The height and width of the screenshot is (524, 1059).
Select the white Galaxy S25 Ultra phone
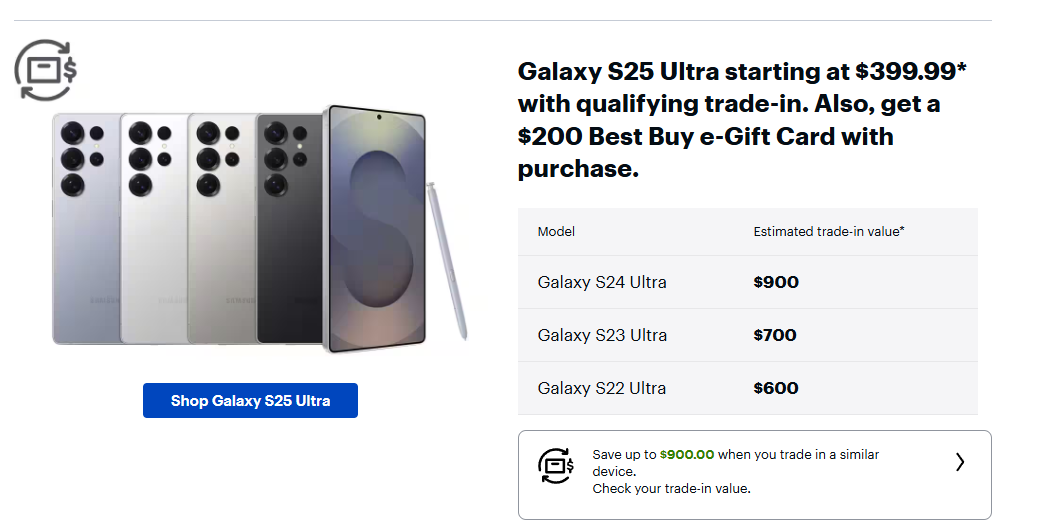point(153,229)
